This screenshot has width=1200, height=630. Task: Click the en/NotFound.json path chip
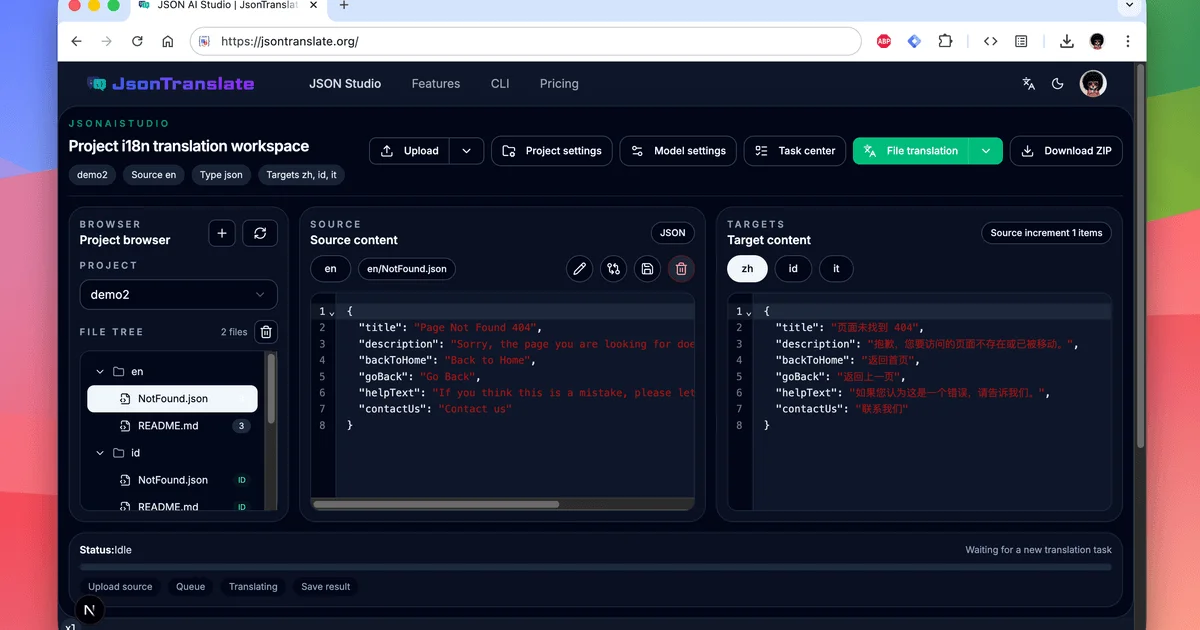pyautogui.click(x=407, y=269)
